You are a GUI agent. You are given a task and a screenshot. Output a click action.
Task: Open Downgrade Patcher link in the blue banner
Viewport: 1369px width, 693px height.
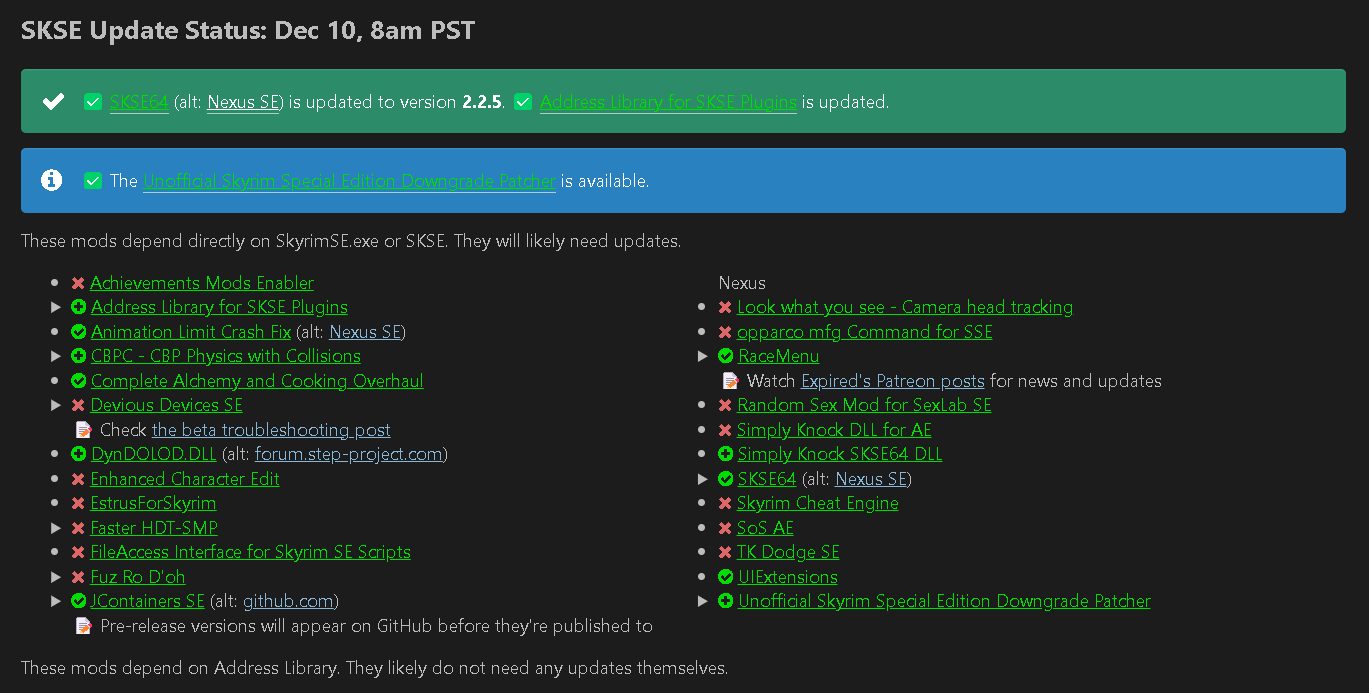coord(349,181)
